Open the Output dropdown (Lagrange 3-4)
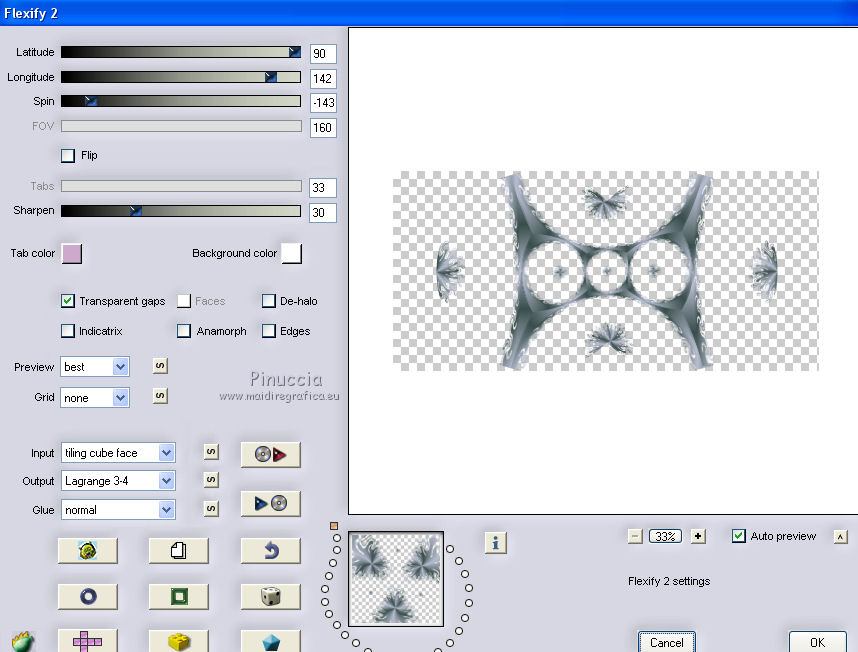 (x=118, y=481)
